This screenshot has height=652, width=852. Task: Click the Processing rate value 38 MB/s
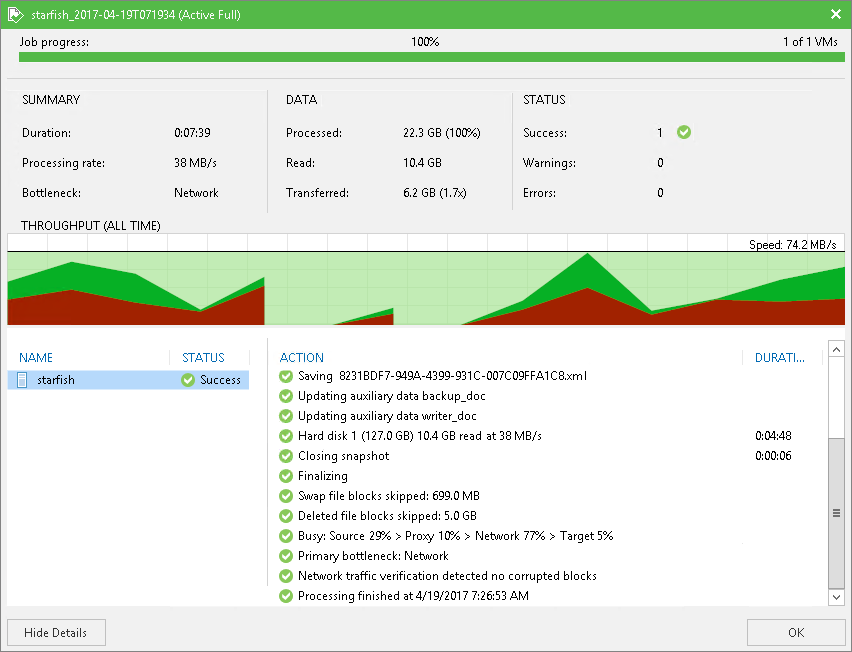tap(195, 162)
